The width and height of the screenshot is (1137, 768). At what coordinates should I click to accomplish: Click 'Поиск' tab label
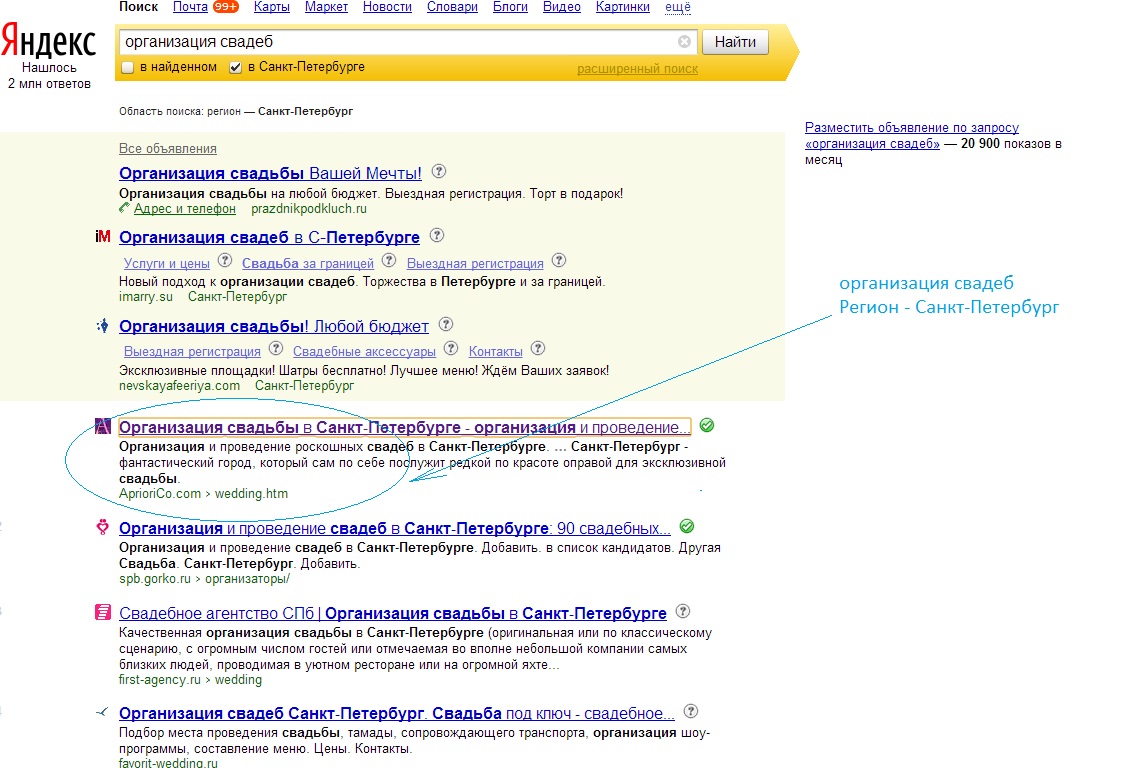[138, 7]
